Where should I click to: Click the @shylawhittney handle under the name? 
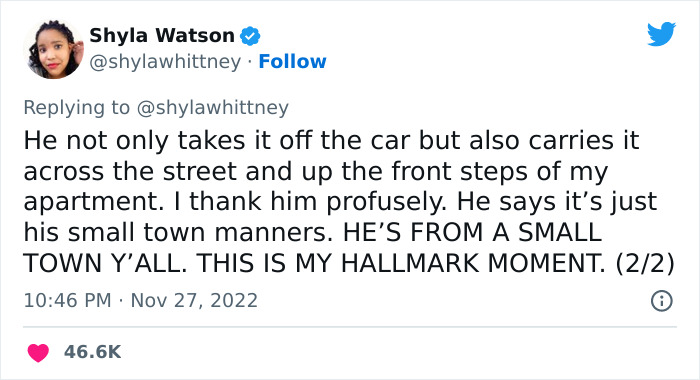pyautogui.click(x=165, y=62)
